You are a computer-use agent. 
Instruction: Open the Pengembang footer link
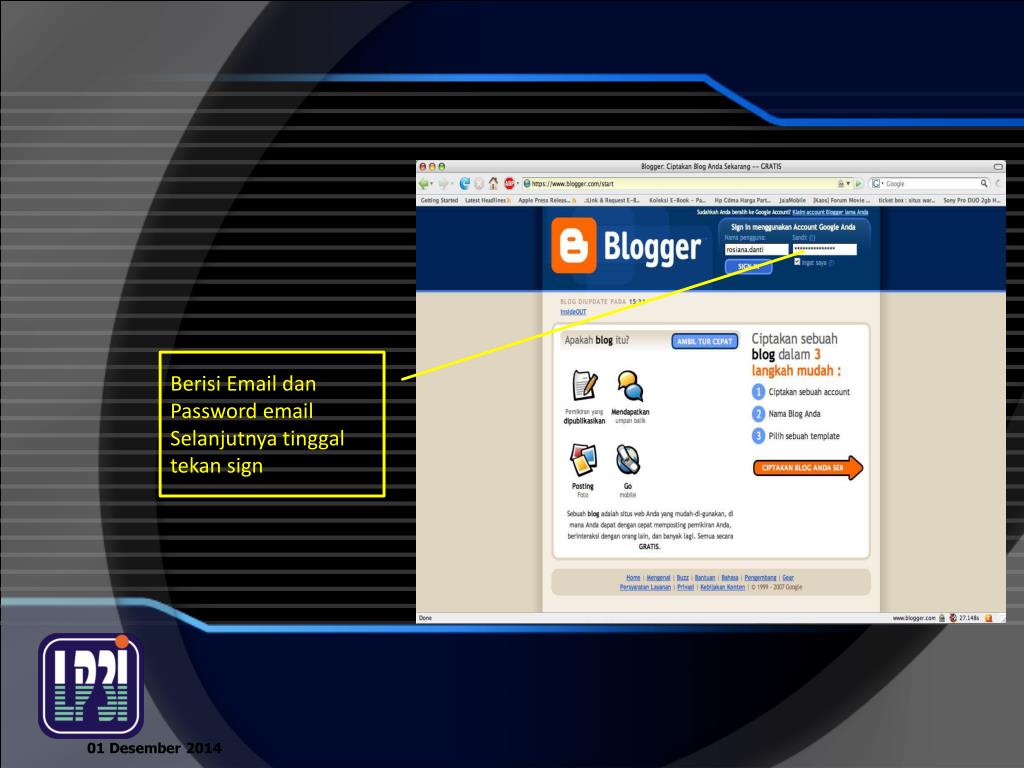[760, 577]
